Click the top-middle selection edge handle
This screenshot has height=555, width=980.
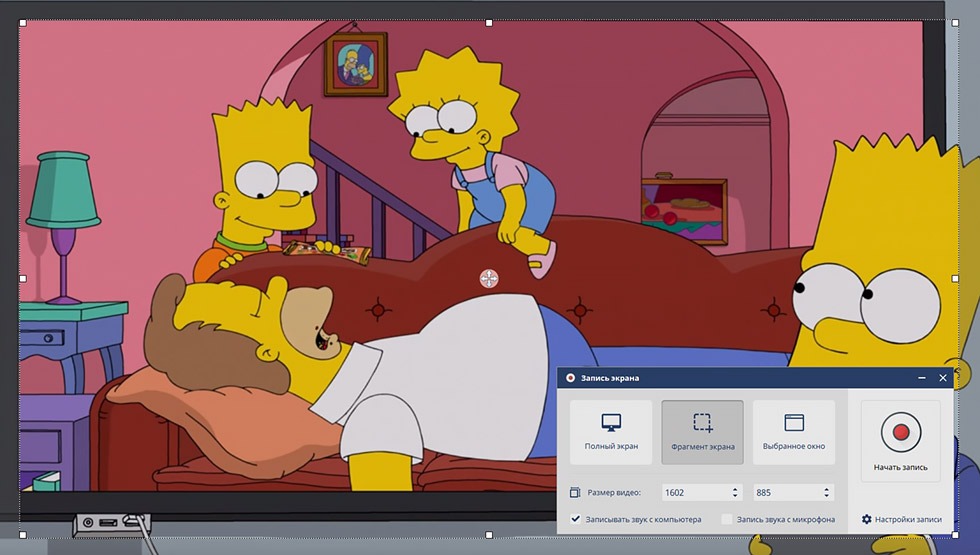click(x=489, y=23)
